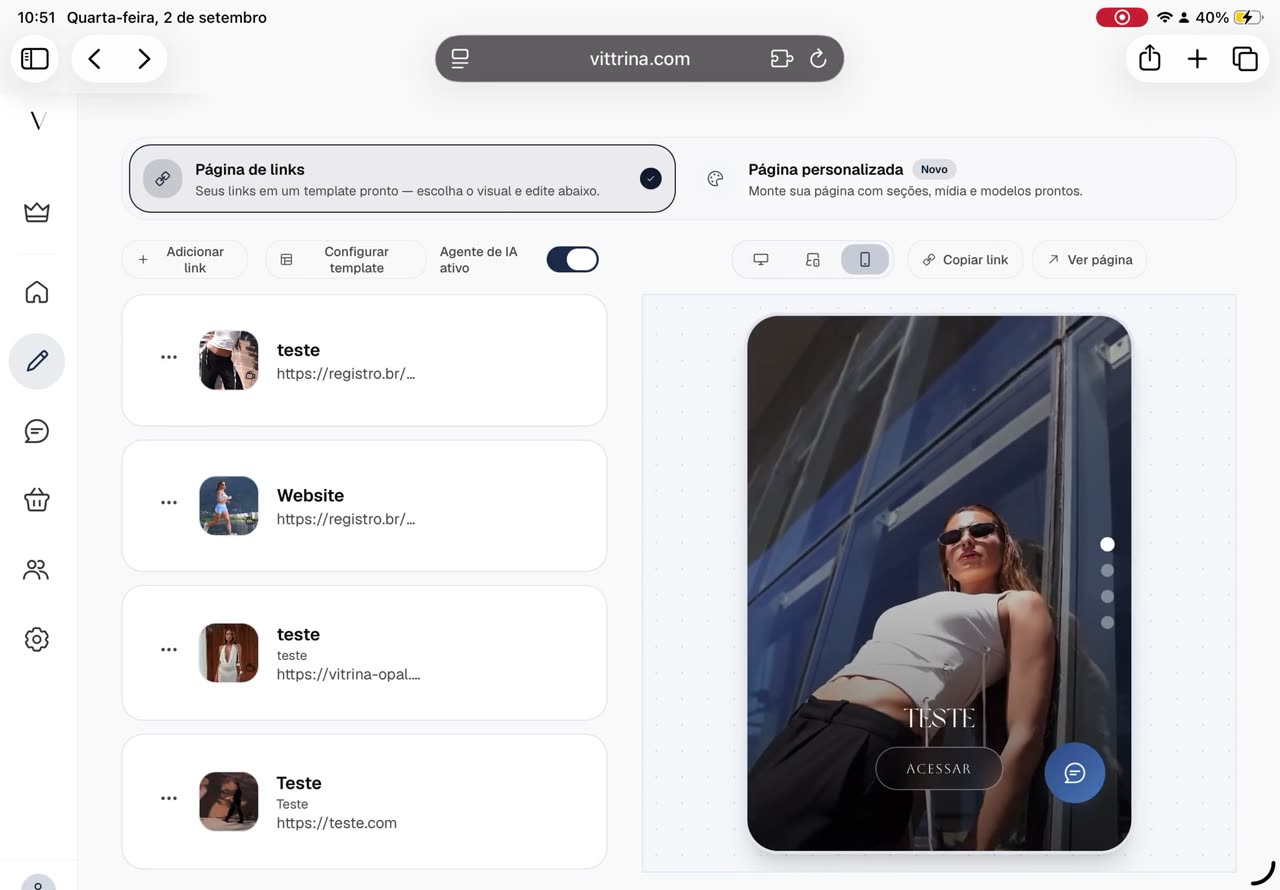
Task: Select the second slide dot in preview
Action: click(1107, 570)
